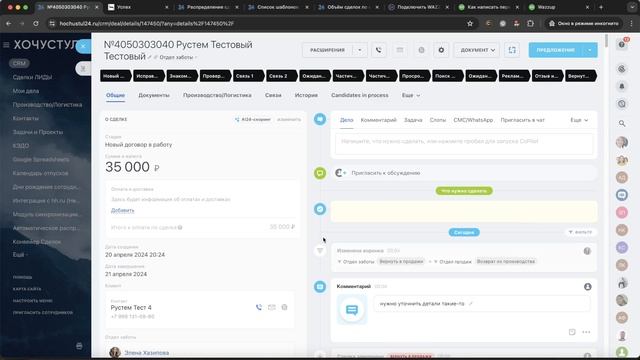Click the clock icon in right sidebar

(x=622, y=104)
